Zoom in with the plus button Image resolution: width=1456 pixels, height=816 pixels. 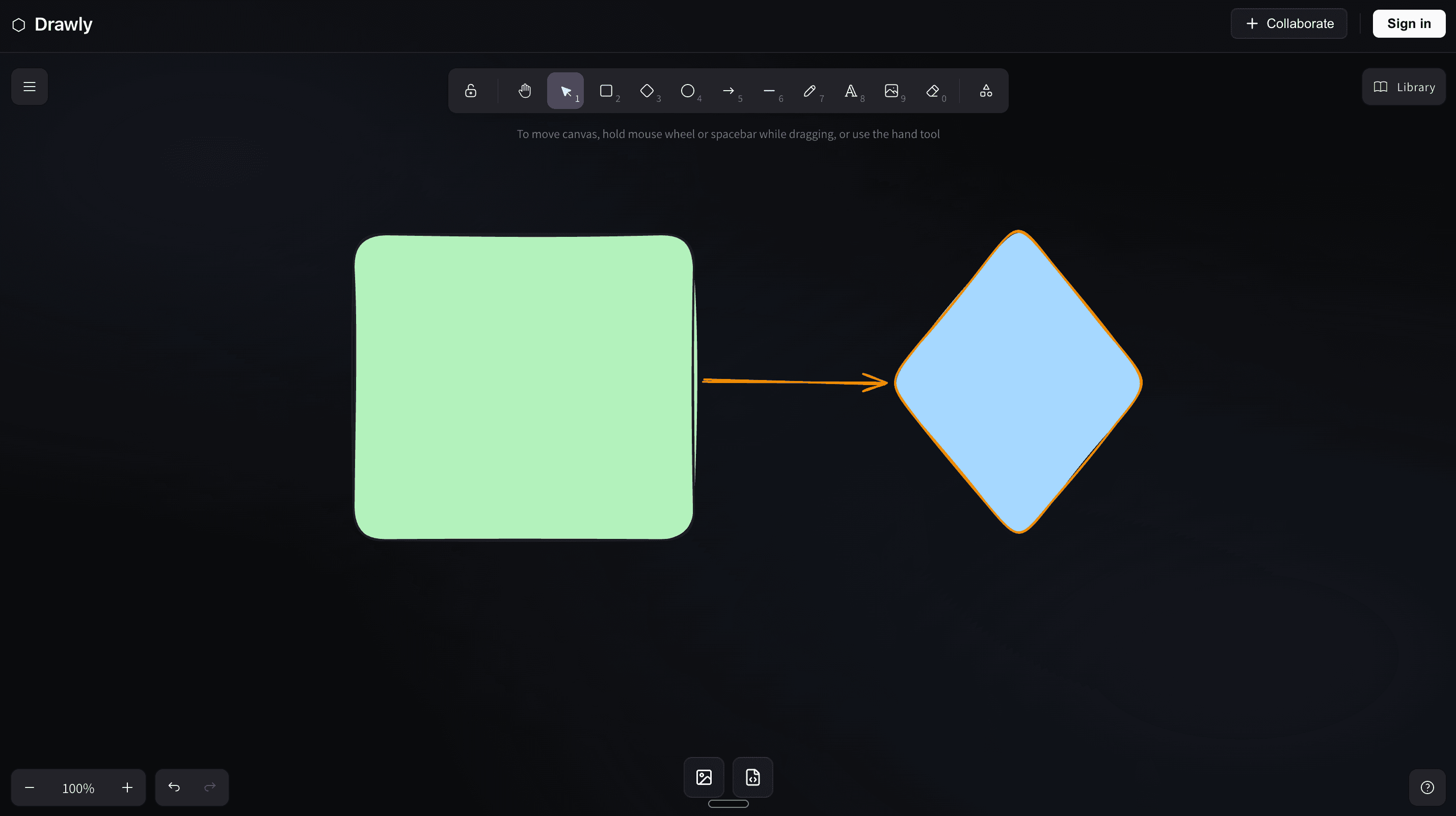pos(127,787)
